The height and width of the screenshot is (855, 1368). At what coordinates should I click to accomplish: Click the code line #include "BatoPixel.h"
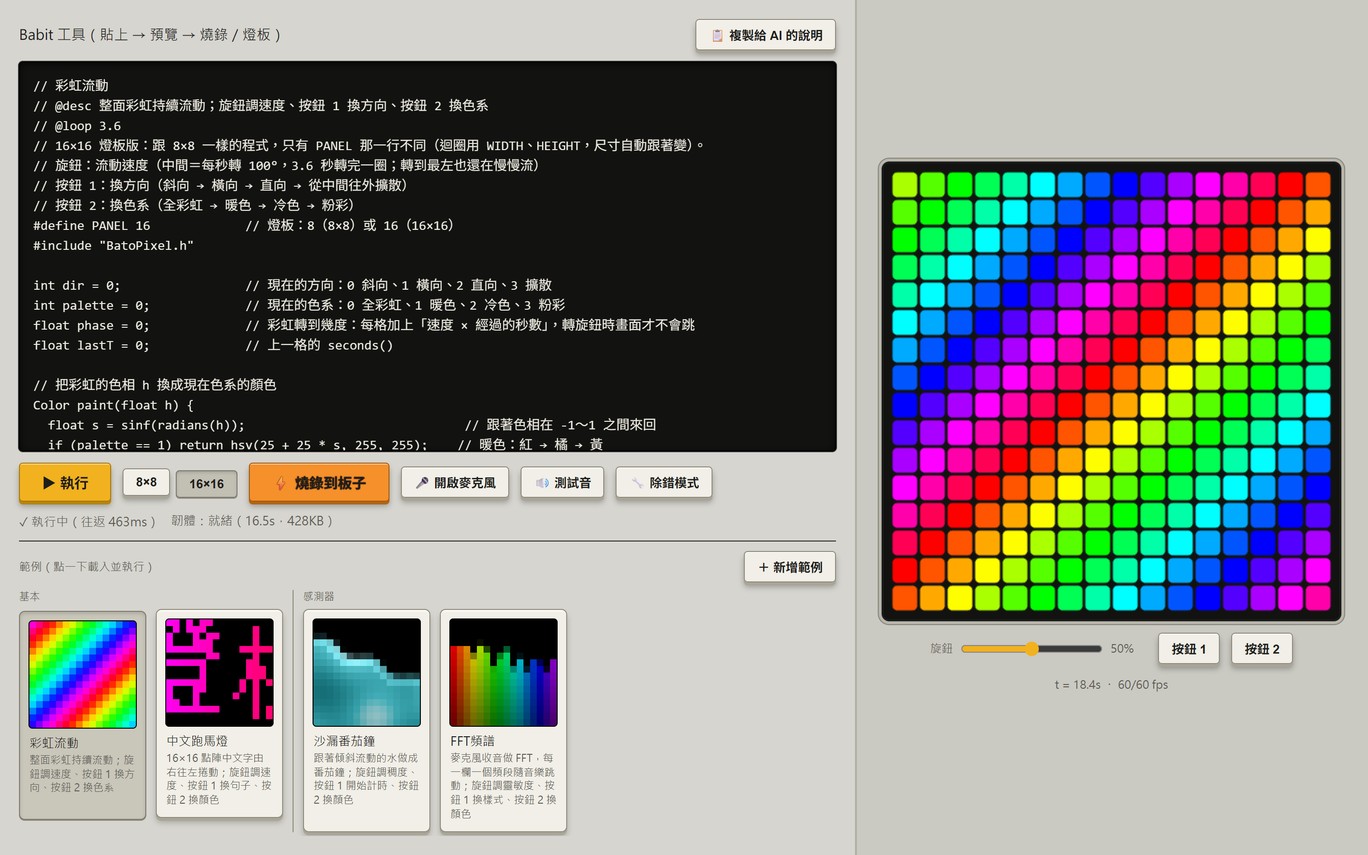point(113,246)
